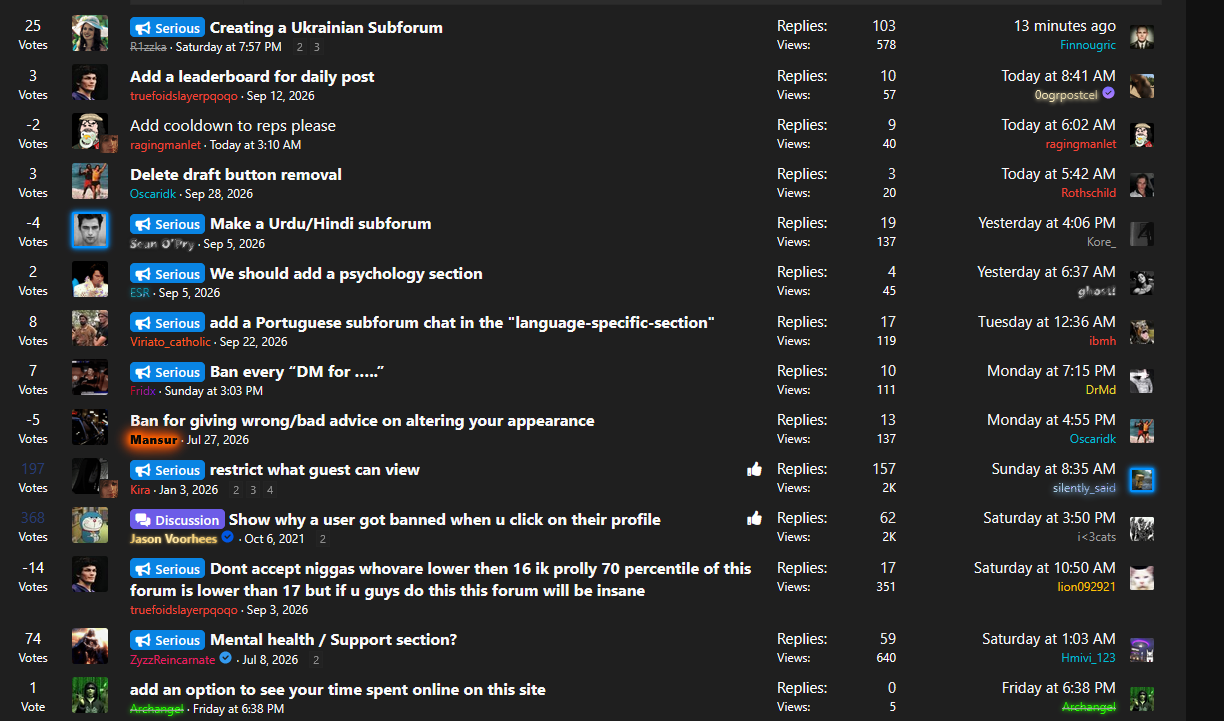Open 'Delete draft button removal' thread

[x=236, y=175]
